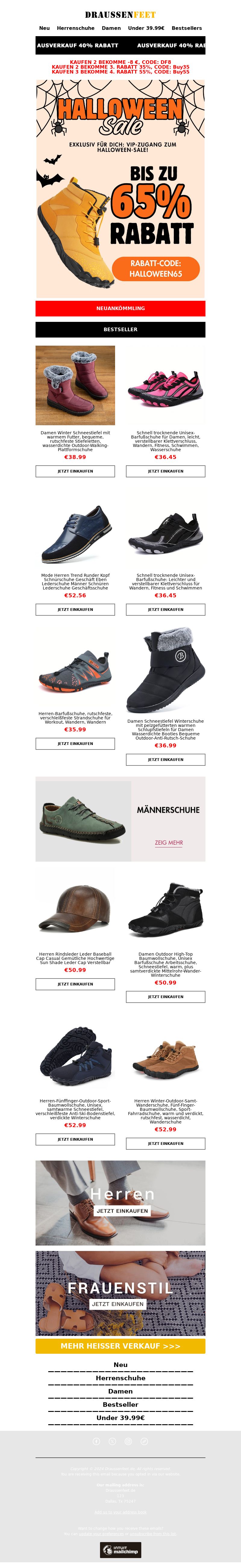Open the X (Twitter) social icon
The width and height of the screenshot is (241, 1568).
coord(112,1441)
